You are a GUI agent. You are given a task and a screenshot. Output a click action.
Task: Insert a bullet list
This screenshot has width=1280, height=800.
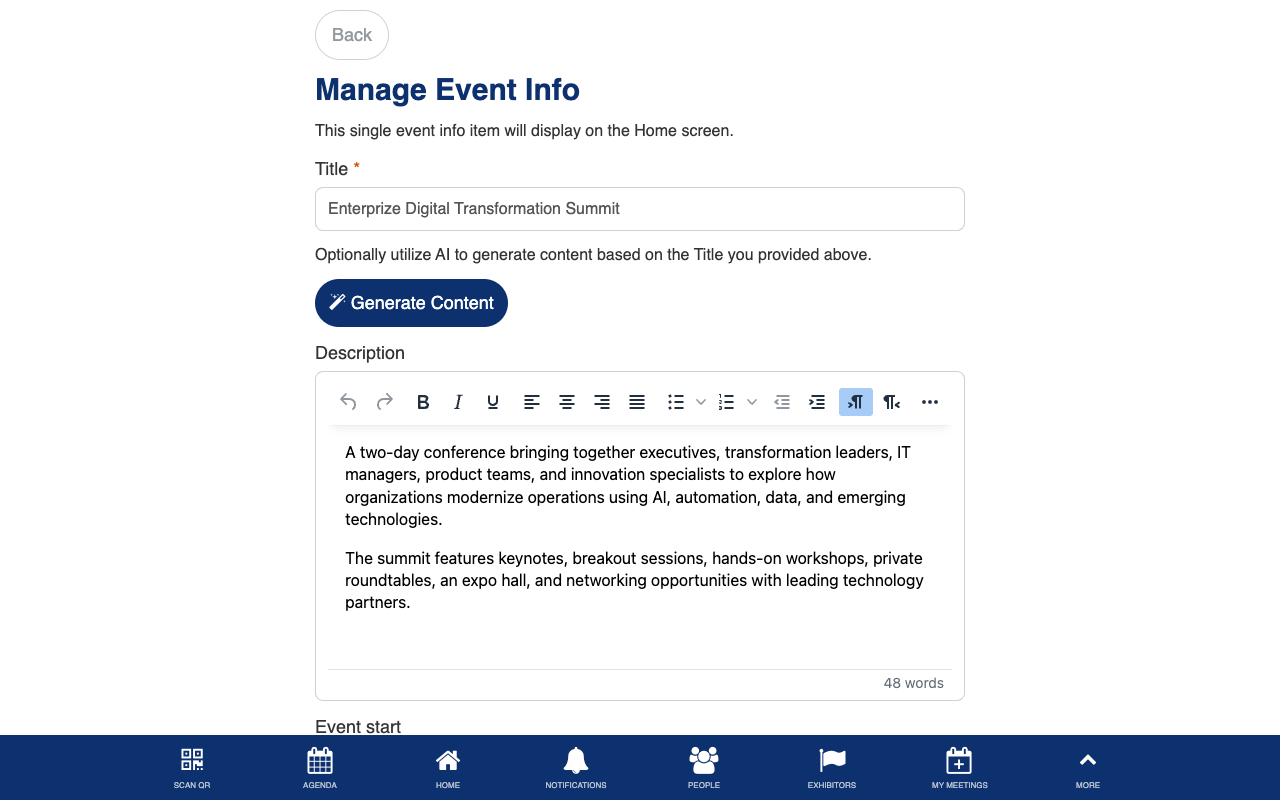point(676,402)
